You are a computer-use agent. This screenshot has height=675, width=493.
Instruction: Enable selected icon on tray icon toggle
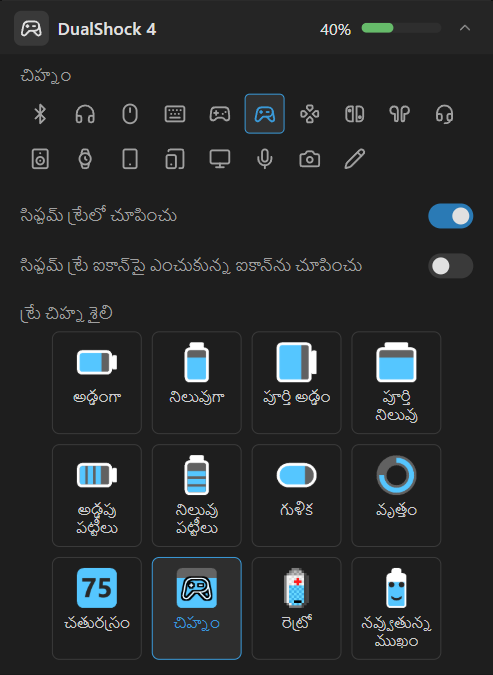click(x=450, y=266)
